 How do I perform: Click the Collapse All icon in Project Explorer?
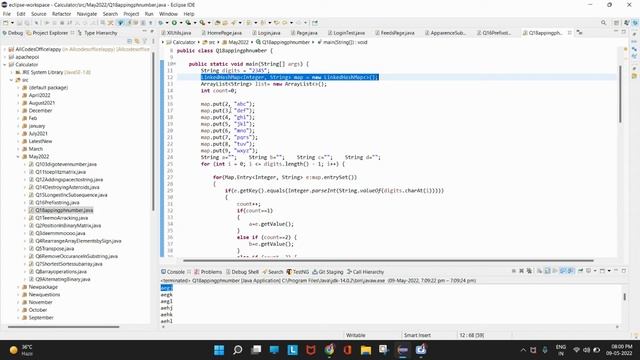tap(129, 41)
